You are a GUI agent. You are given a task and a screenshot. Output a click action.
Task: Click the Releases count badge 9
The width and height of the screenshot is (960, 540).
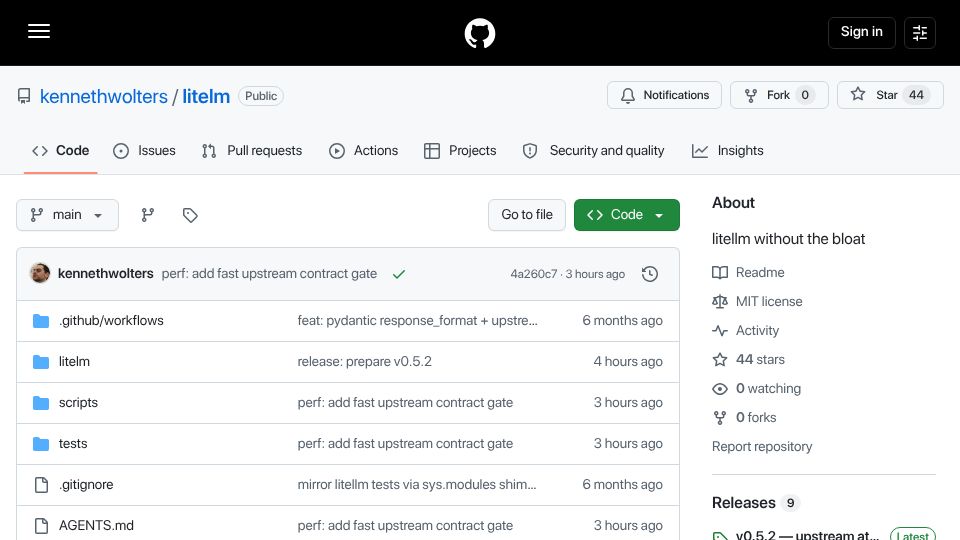point(790,503)
